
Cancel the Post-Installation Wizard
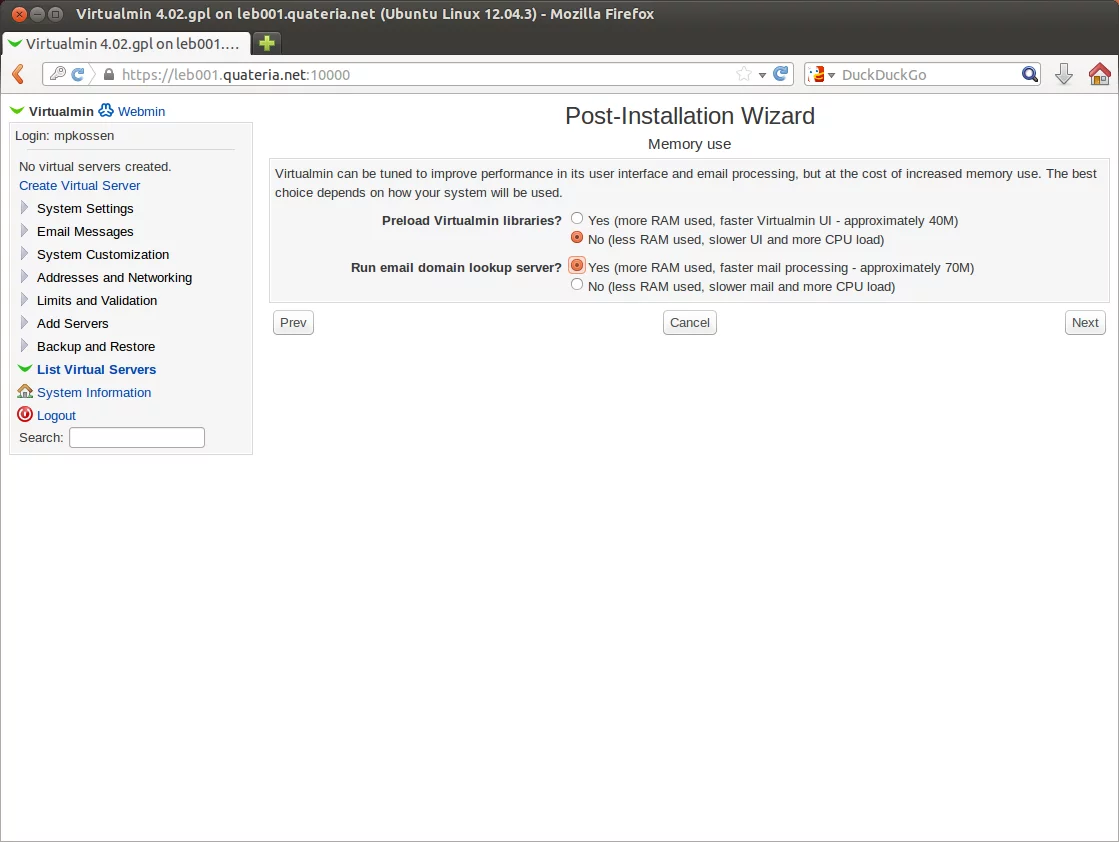pos(689,323)
